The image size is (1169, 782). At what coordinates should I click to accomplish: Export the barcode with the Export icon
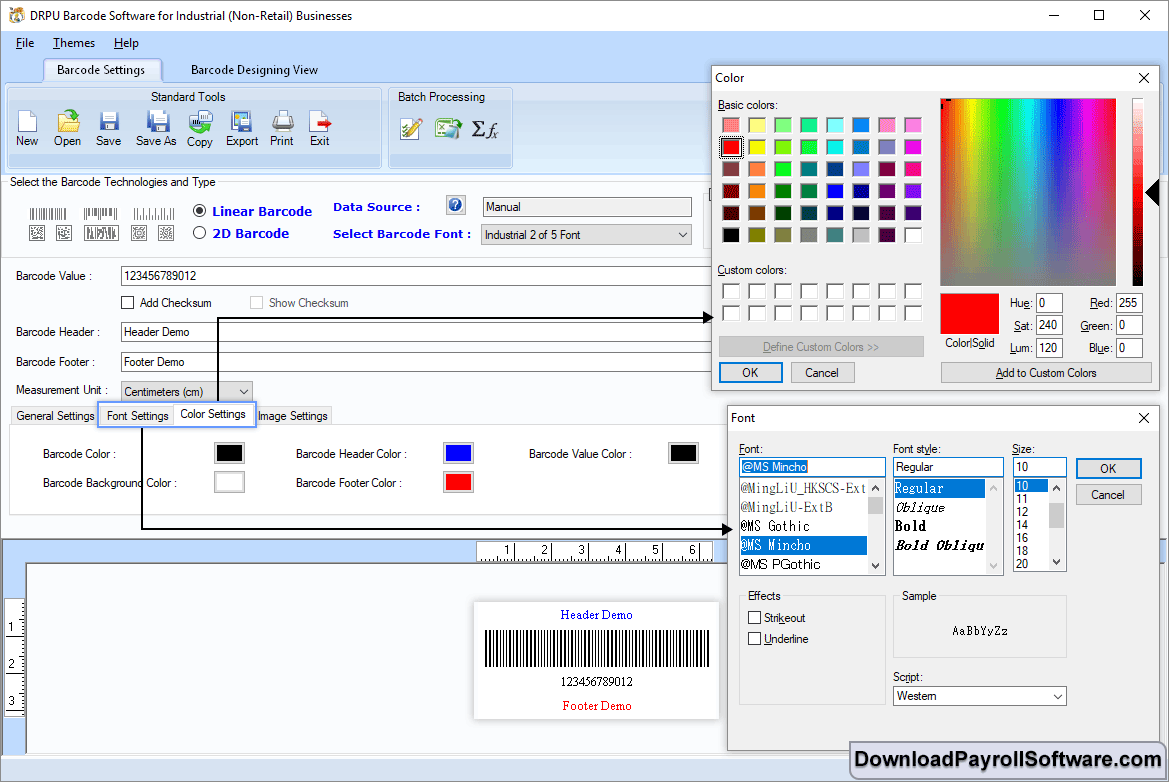[x=241, y=121]
